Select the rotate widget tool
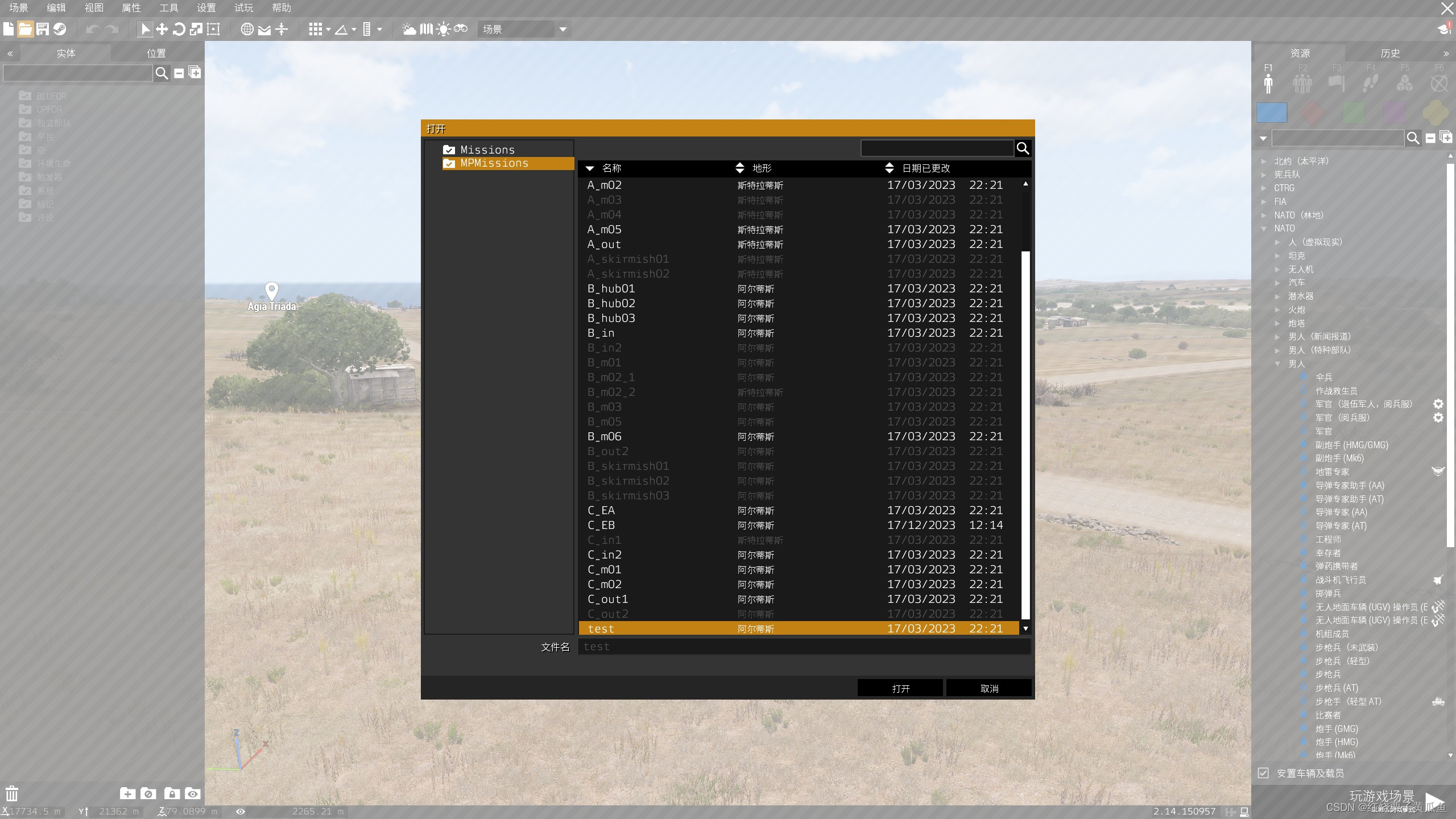This screenshot has height=819, width=1456. [x=179, y=29]
